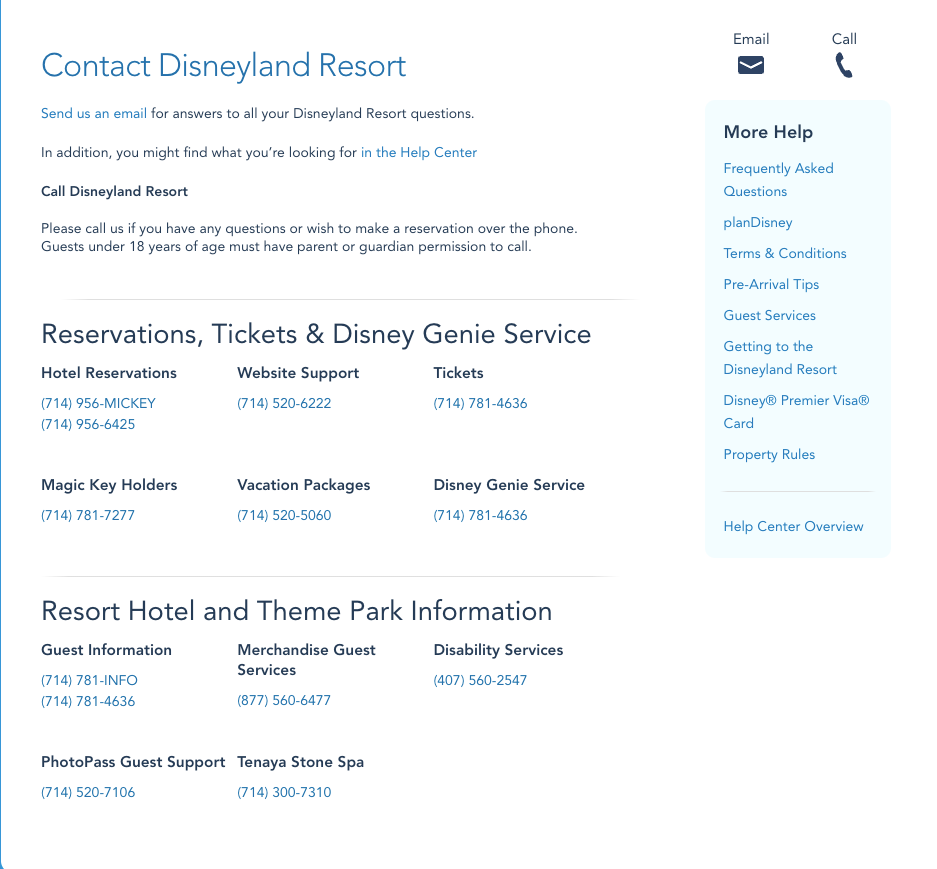Call Website Support at (714) 520-6222
Image resolution: width=937 pixels, height=869 pixels.
(284, 403)
